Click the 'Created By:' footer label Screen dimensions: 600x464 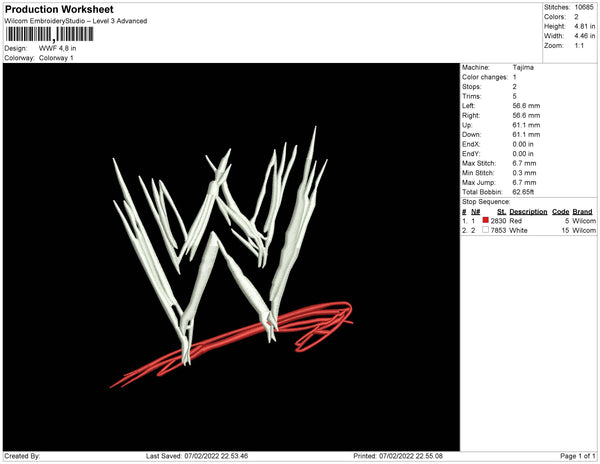(22, 456)
